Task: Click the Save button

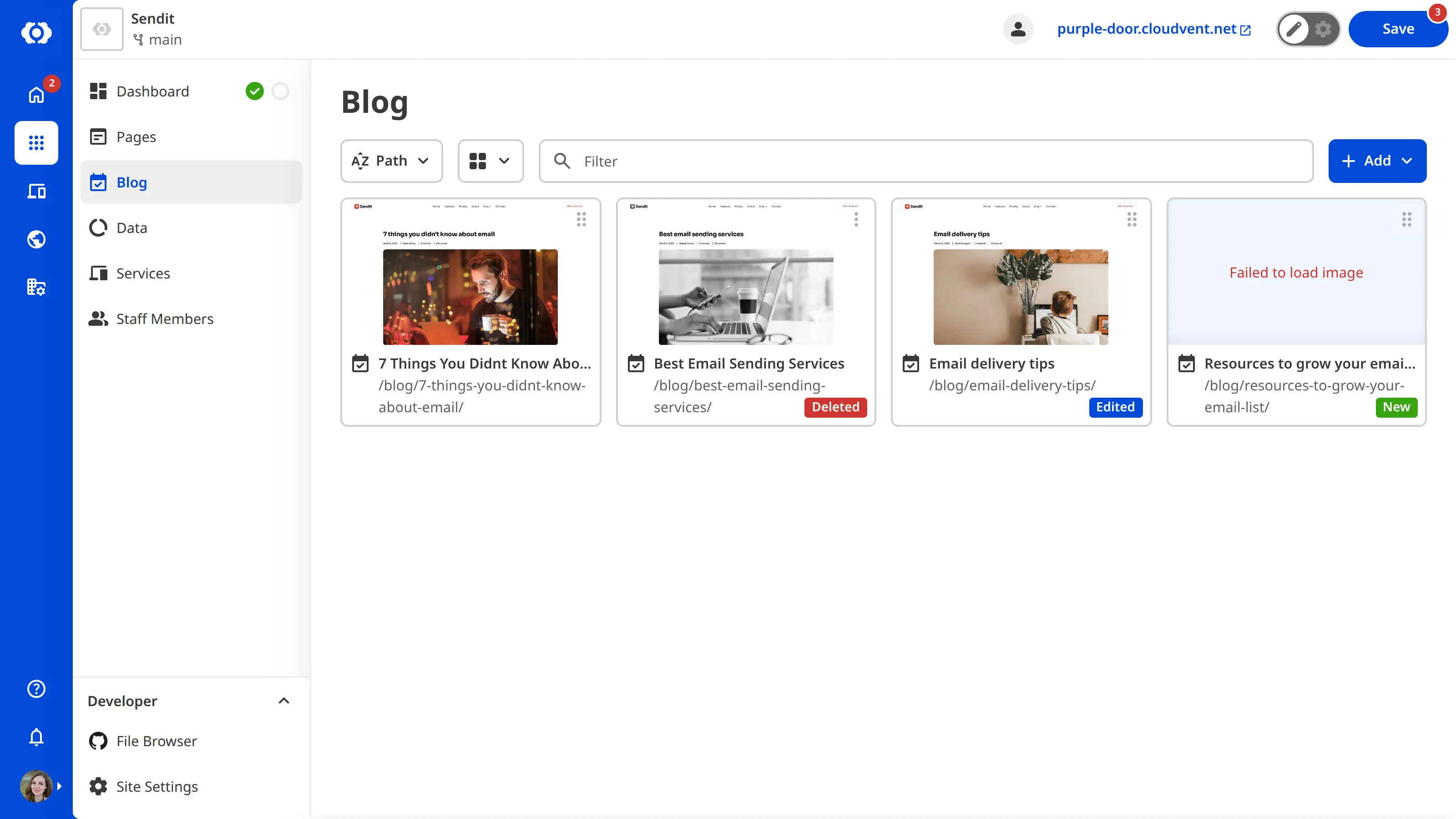Action: click(x=1398, y=29)
